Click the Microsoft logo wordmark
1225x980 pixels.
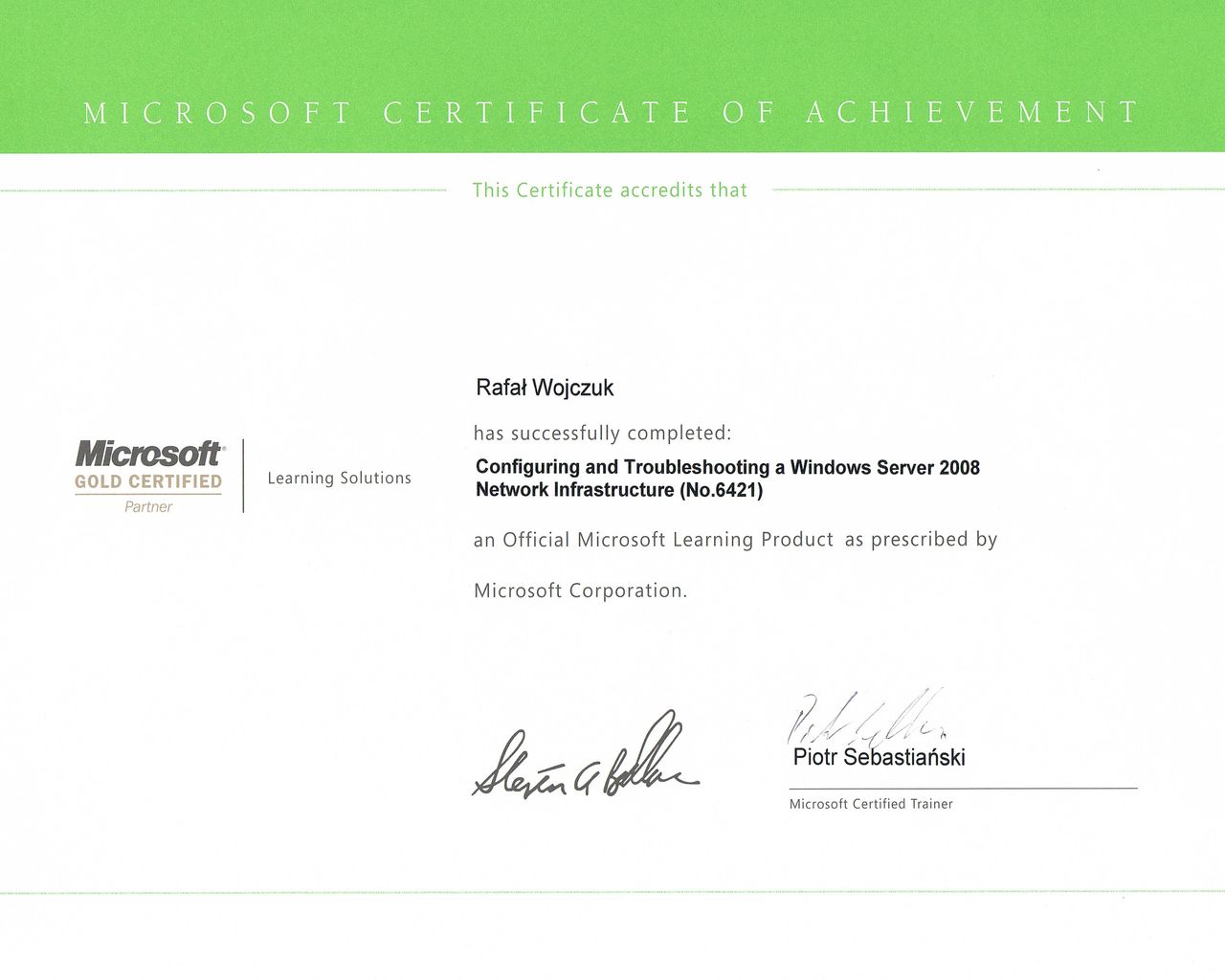click(x=148, y=454)
